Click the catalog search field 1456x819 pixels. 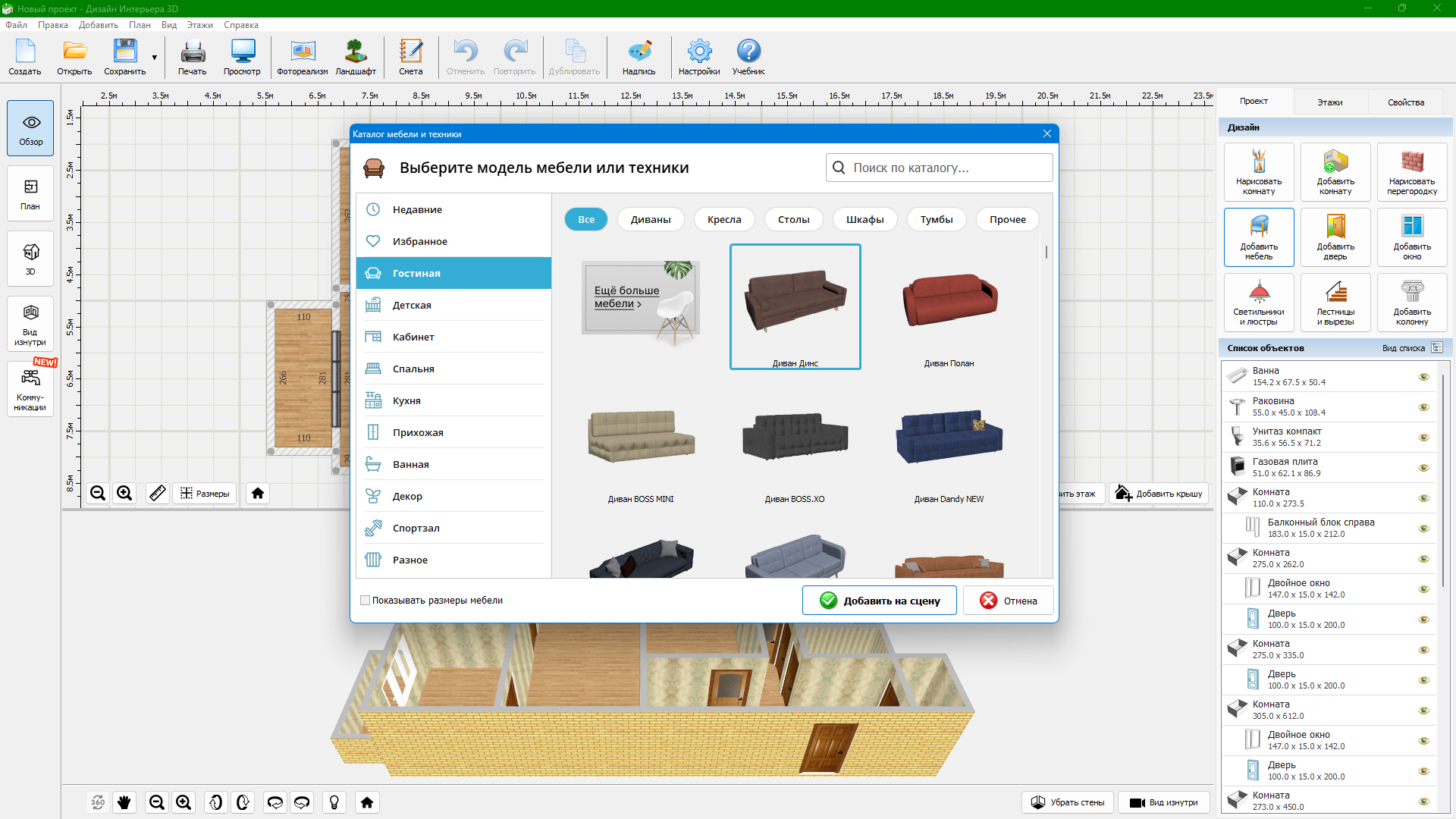[939, 168]
